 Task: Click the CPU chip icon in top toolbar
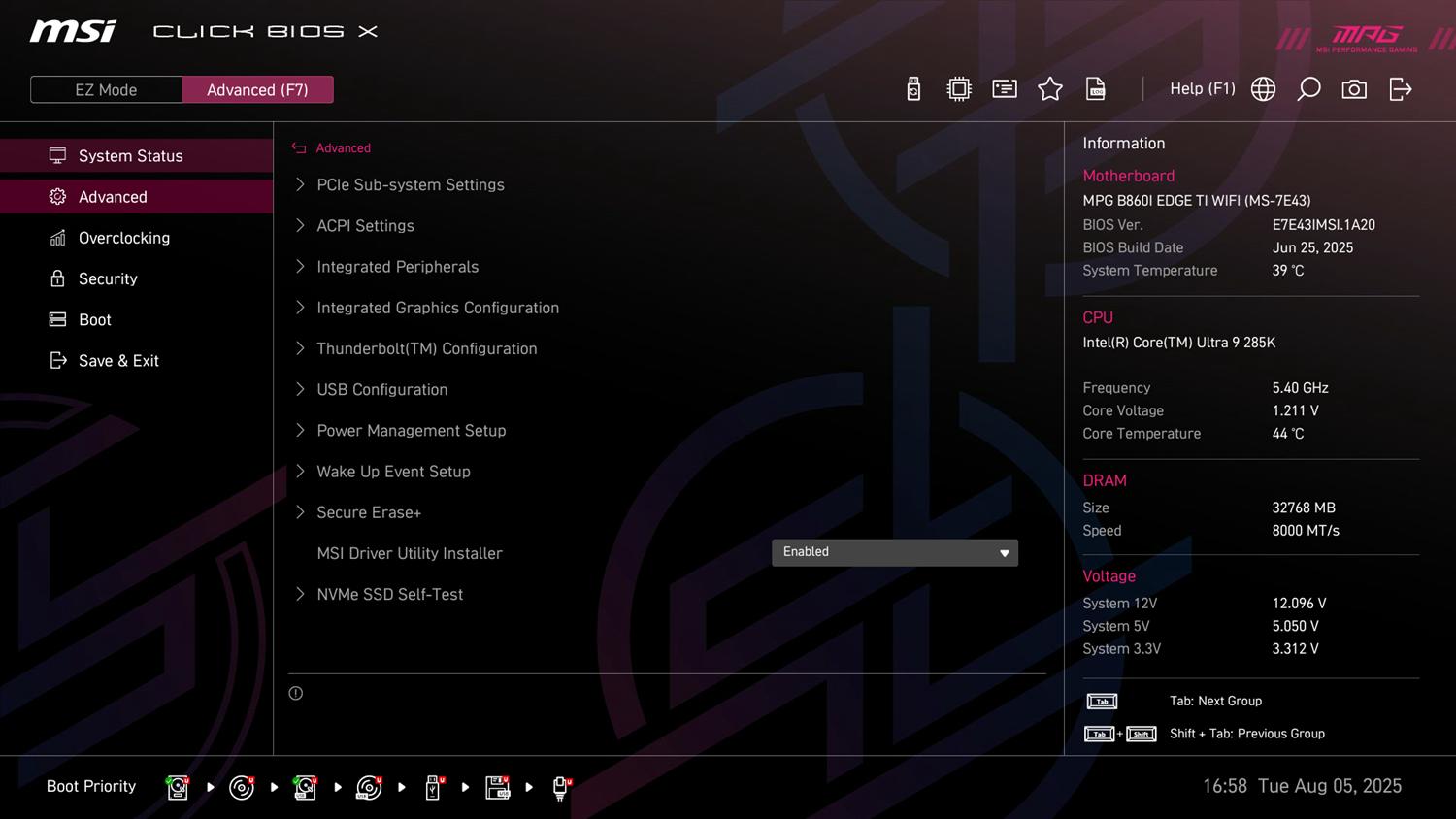point(959,89)
